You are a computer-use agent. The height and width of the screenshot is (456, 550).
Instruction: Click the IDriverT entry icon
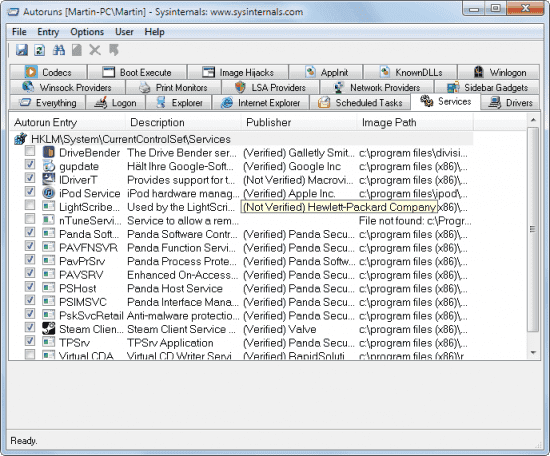(49, 179)
